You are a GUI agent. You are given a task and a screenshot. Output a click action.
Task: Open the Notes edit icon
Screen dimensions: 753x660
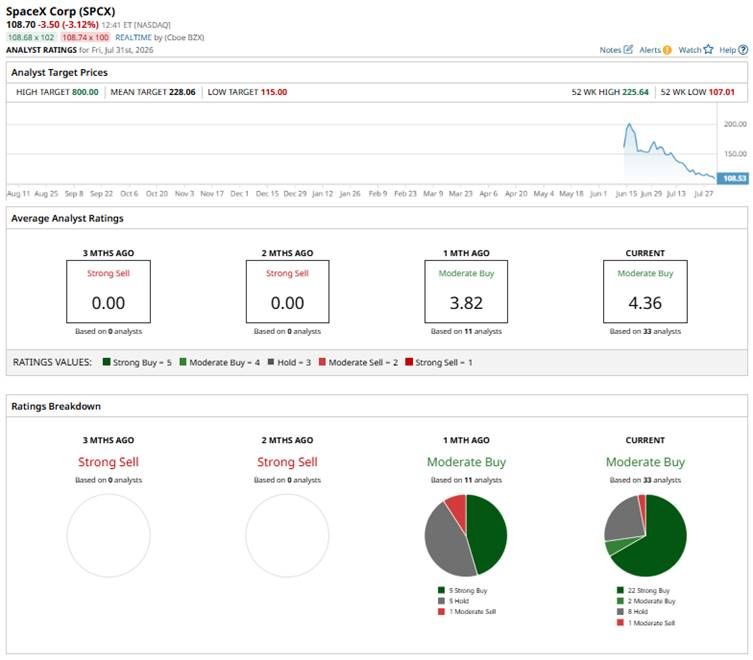pyautogui.click(x=628, y=49)
